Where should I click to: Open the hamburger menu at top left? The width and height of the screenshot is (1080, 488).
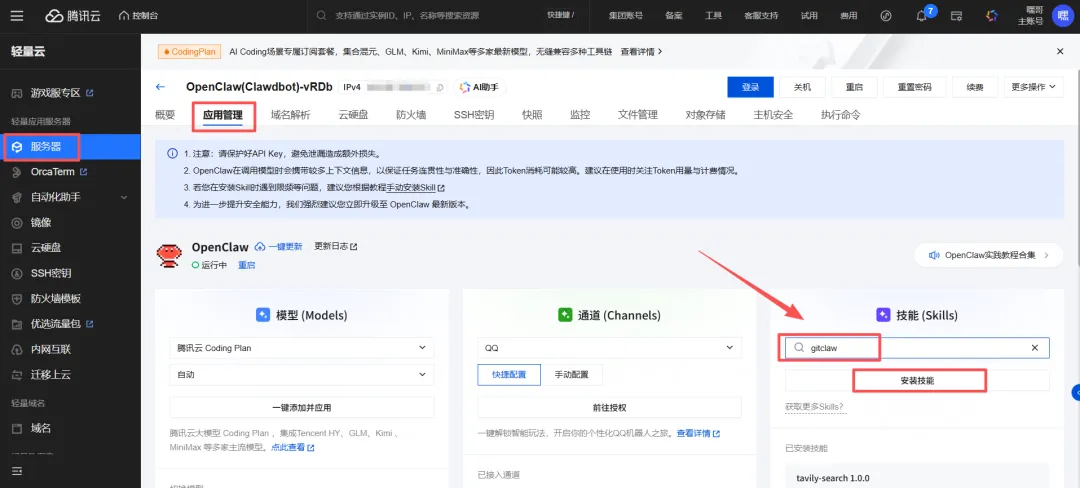[17, 15]
